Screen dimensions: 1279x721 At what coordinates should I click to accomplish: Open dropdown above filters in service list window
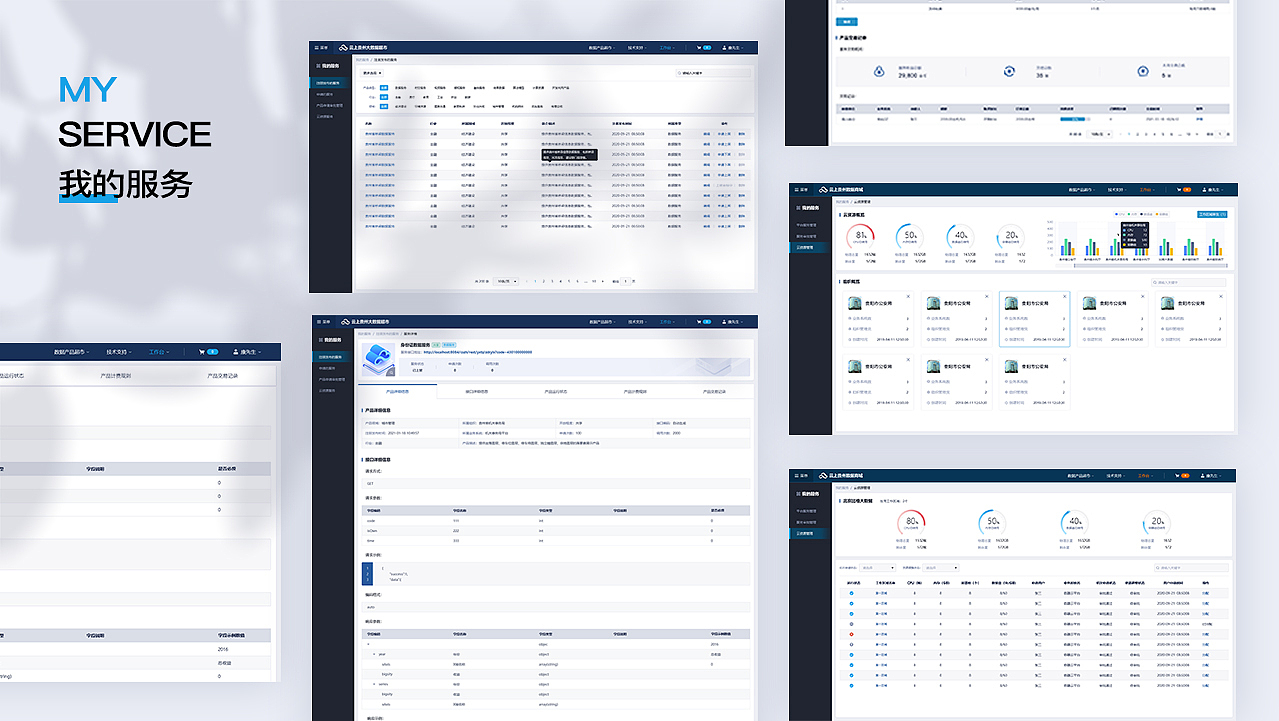[372, 73]
